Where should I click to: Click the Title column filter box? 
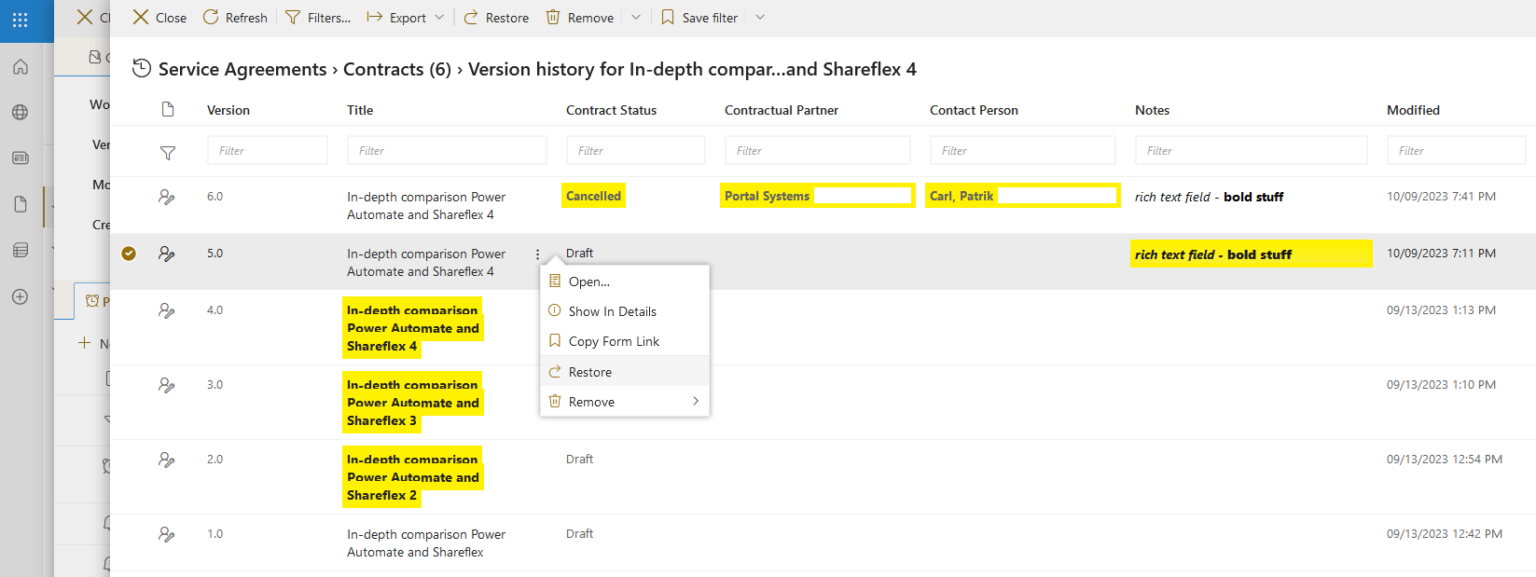[446, 151]
